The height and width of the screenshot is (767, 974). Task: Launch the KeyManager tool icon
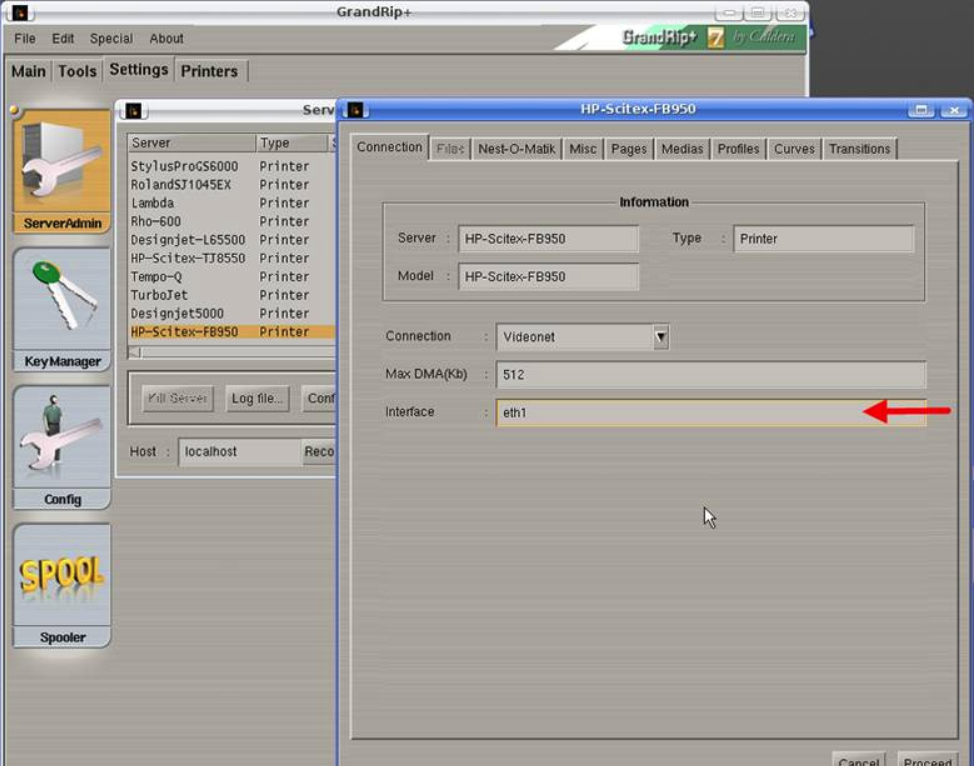click(62, 299)
